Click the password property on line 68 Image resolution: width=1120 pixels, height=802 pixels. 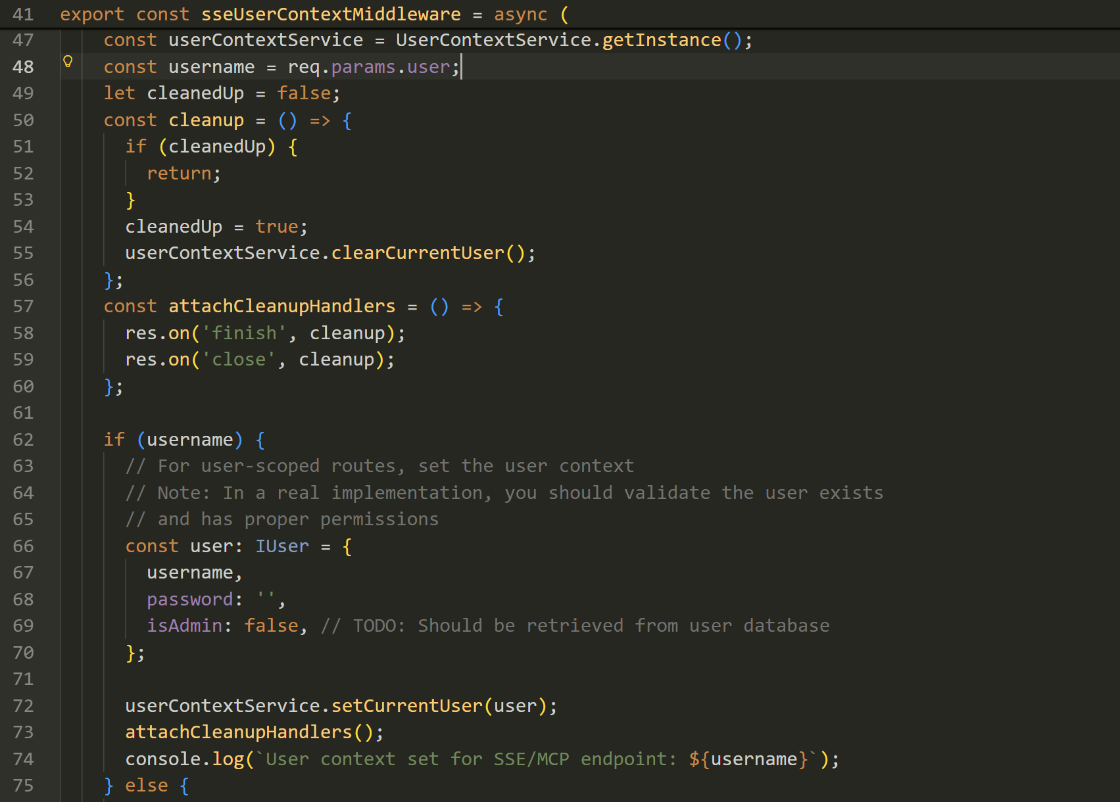point(190,599)
